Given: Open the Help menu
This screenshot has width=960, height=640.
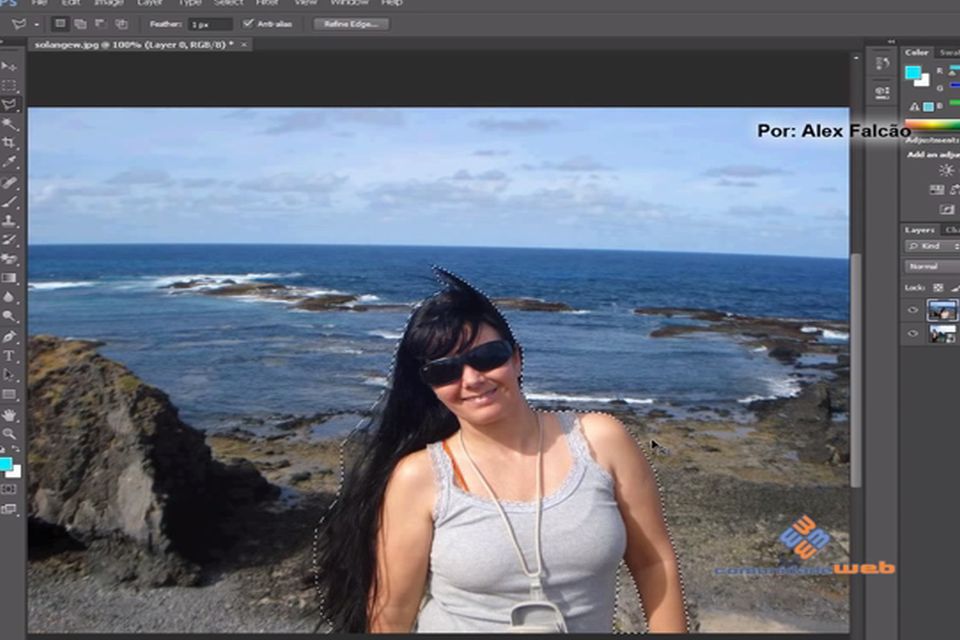Looking at the screenshot, I should click(392, 3).
